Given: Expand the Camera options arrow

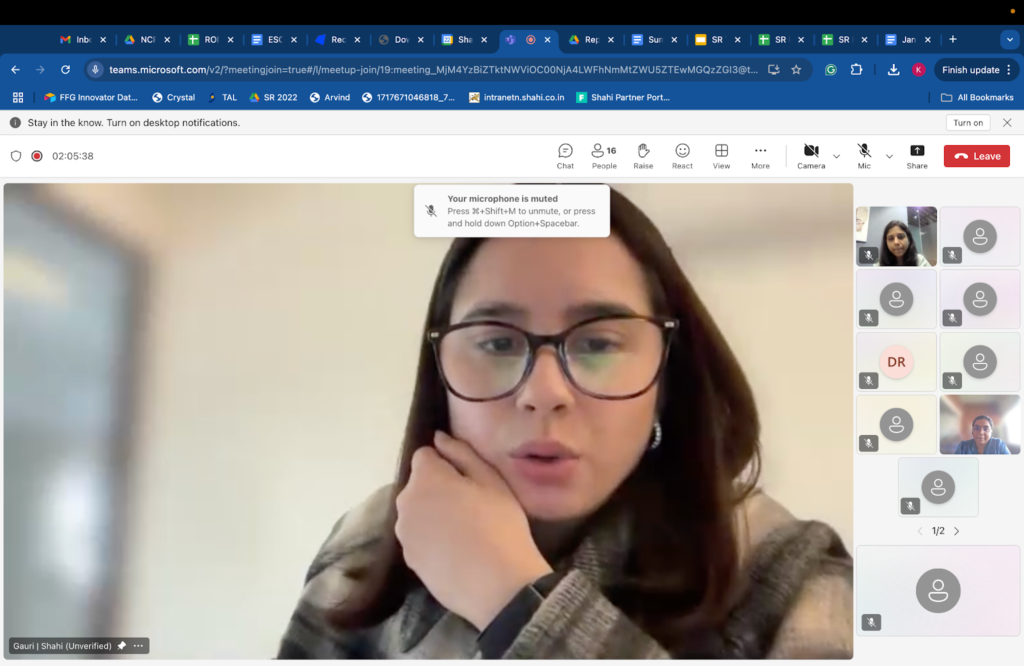Looking at the screenshot, I should pyautogui.click(x=836, y=156).
